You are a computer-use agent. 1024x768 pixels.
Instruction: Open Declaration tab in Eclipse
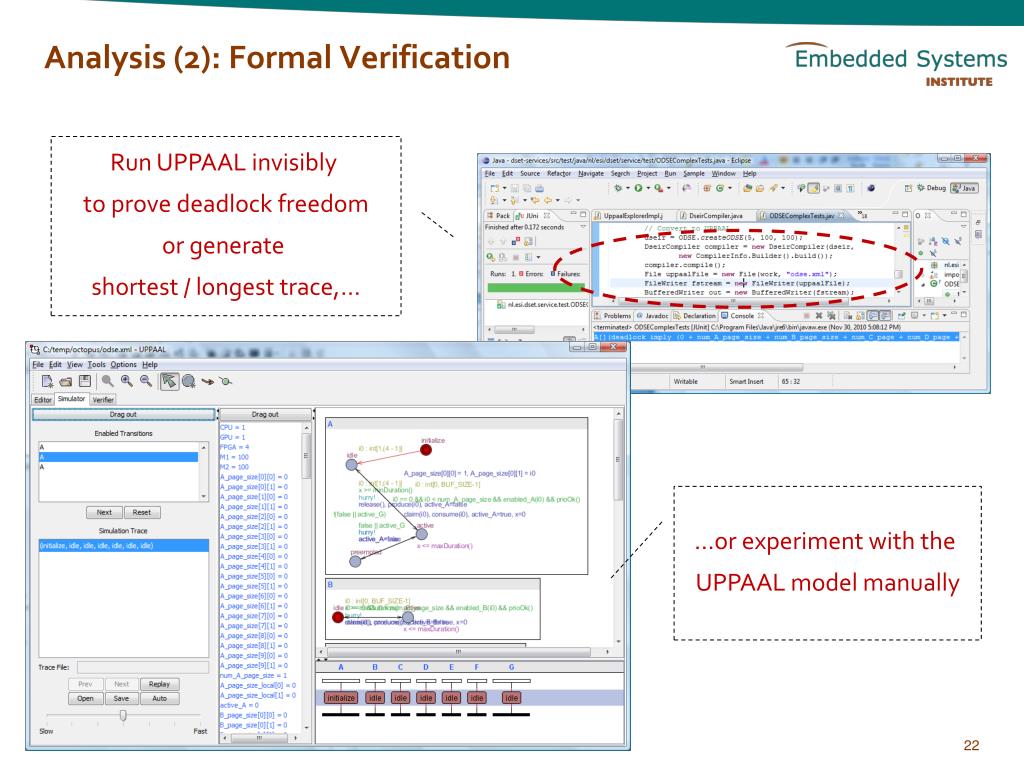(x=695, y=315)
